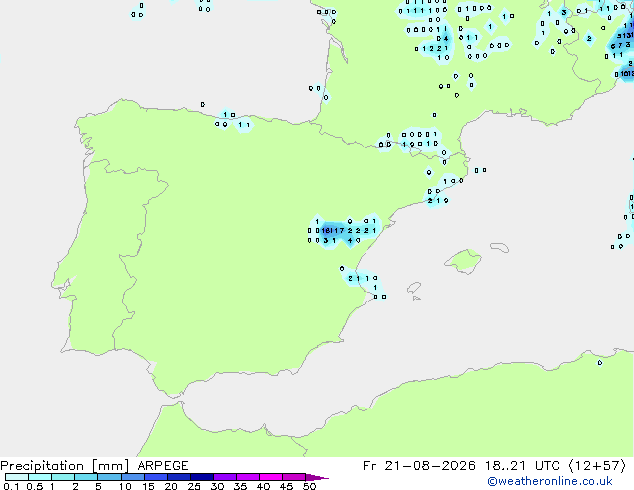Click the '45' legend scale label
Image resolution: width=634 pixels, height=490 pixels.
pyautogui.click(x=286, y=486)
